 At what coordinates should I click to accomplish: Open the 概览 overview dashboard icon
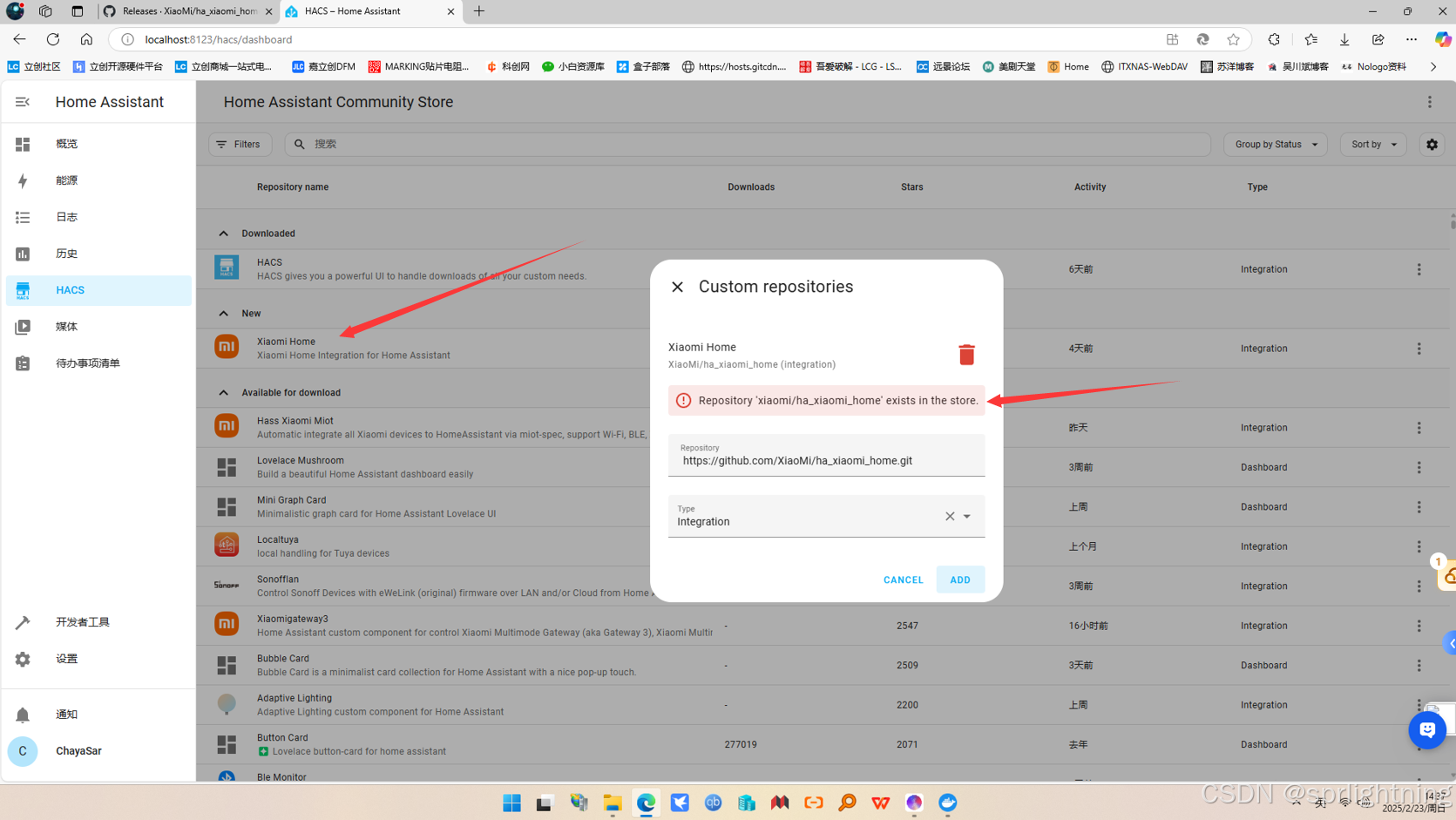(x=23, y=144)
